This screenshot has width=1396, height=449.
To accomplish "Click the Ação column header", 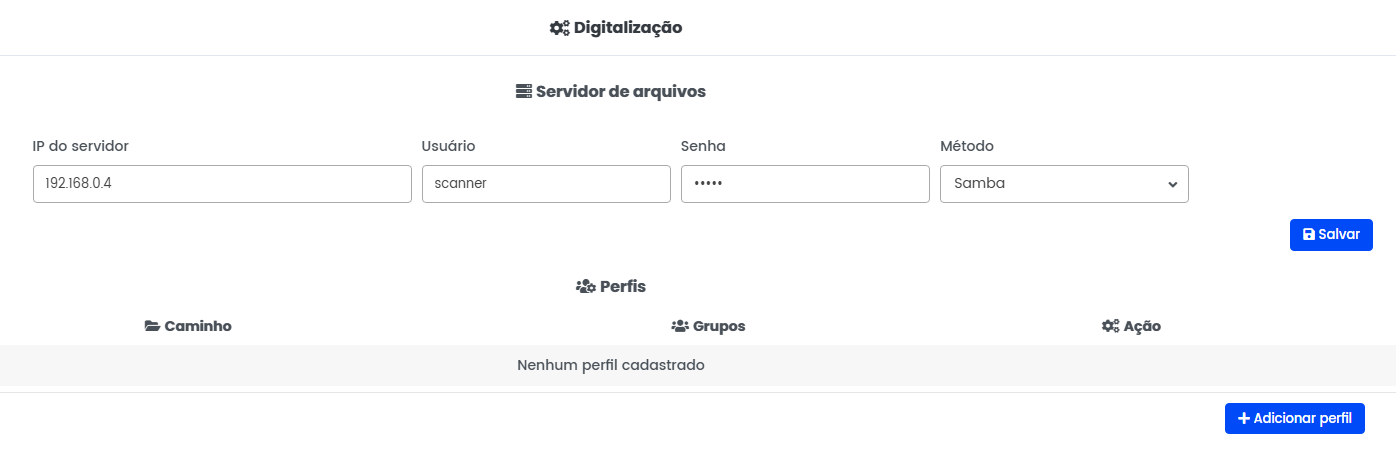I will [x=1141, y=326].
